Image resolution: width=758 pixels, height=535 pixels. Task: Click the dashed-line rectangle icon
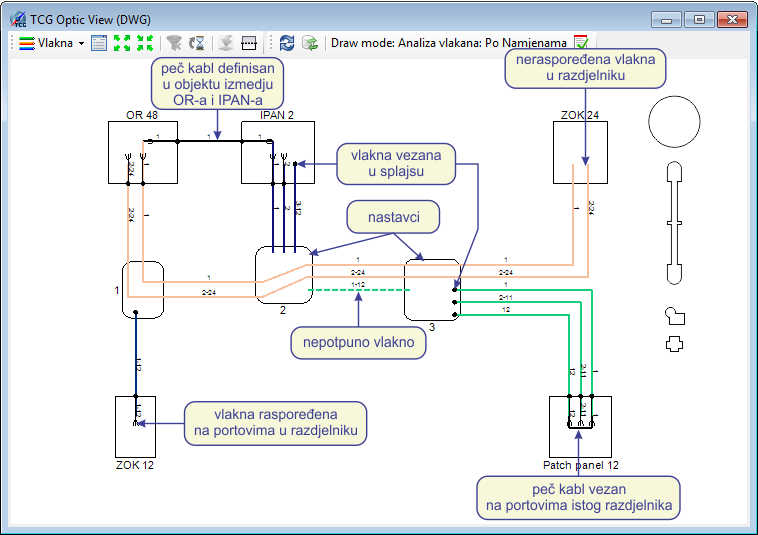coord(249,43)
